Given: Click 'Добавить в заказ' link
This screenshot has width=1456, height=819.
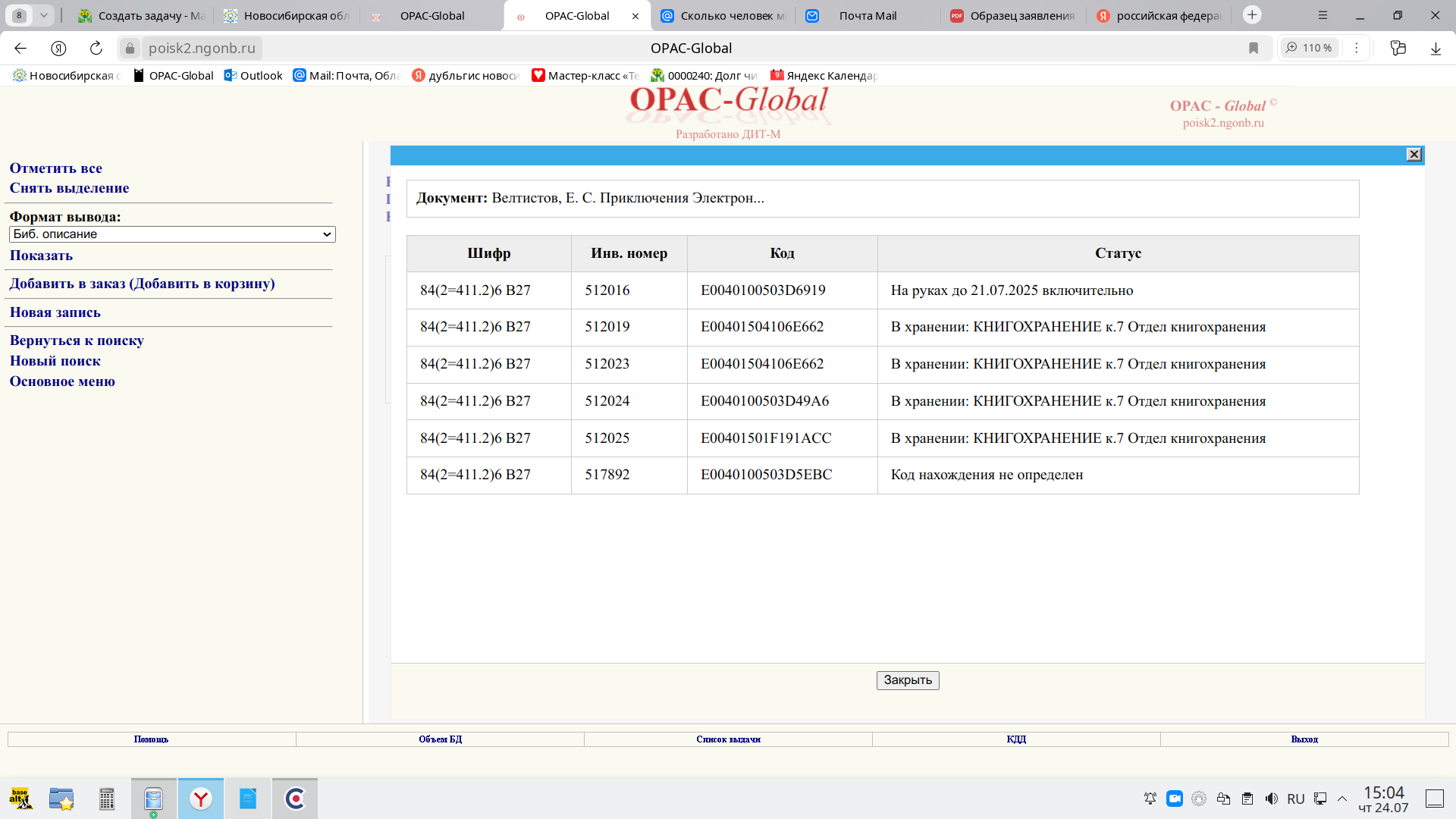Looking at the screenshot, I should (142, 284).
